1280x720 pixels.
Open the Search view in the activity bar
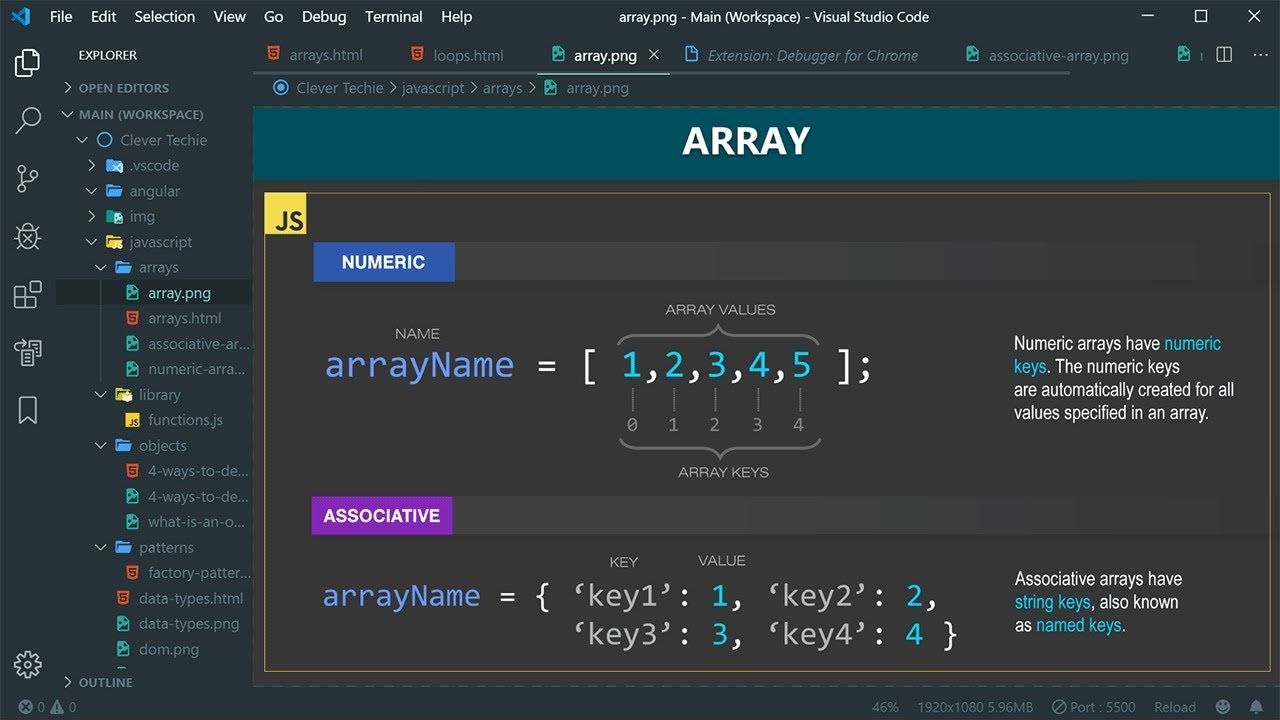tap(27, 121)
